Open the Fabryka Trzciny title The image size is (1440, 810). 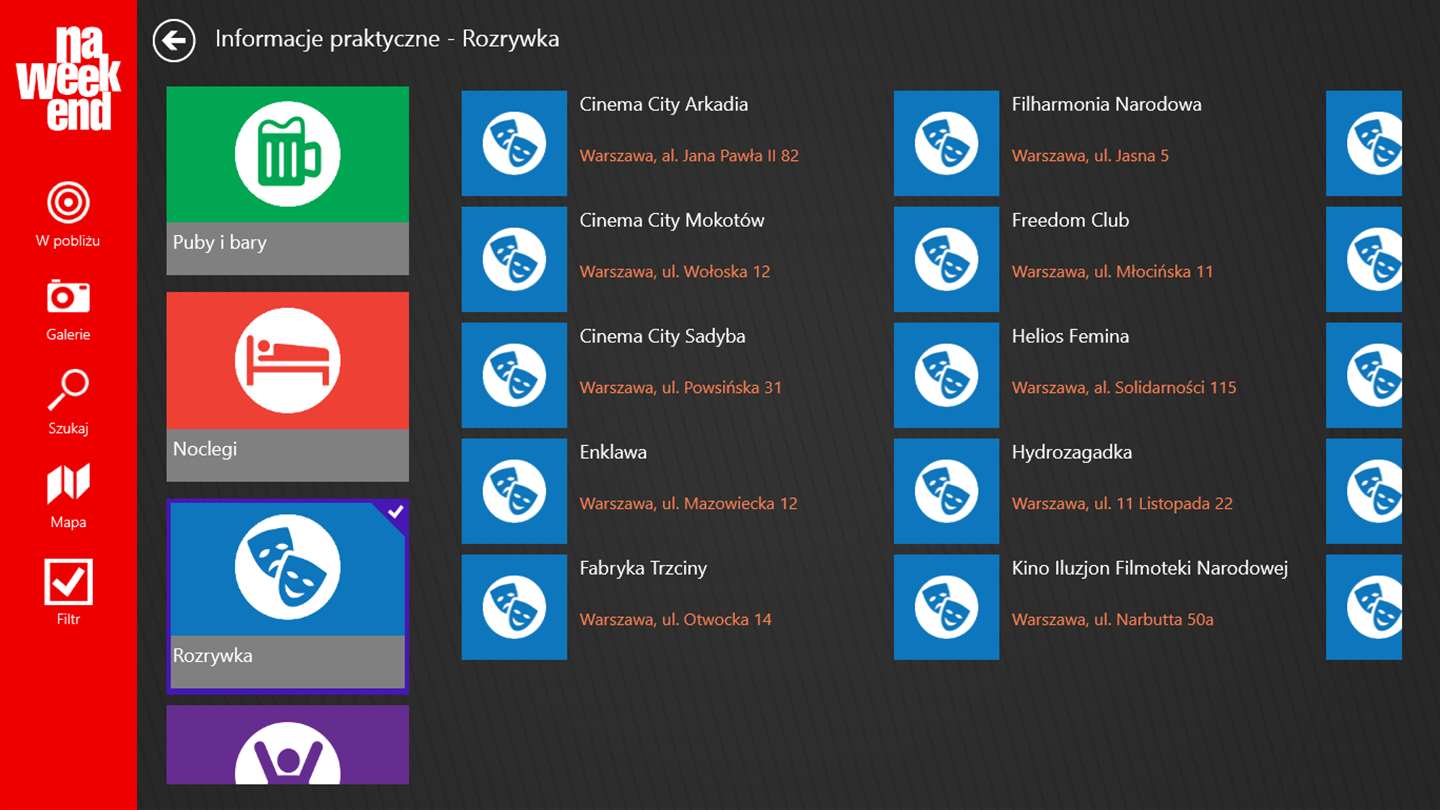tap(643, 568)
